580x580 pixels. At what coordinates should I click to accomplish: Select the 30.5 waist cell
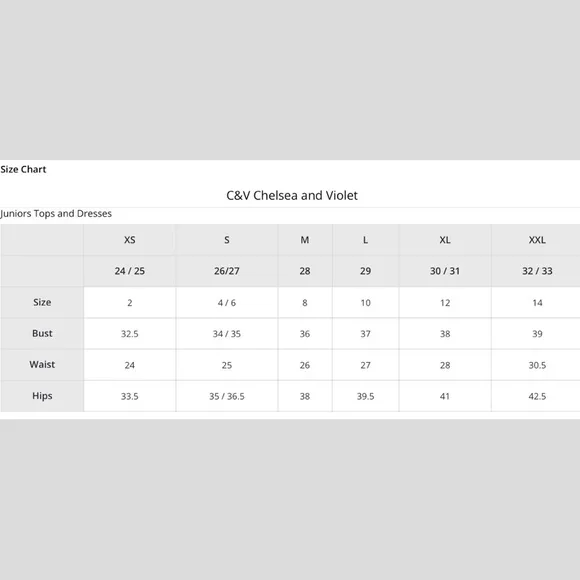coord(537,365)
